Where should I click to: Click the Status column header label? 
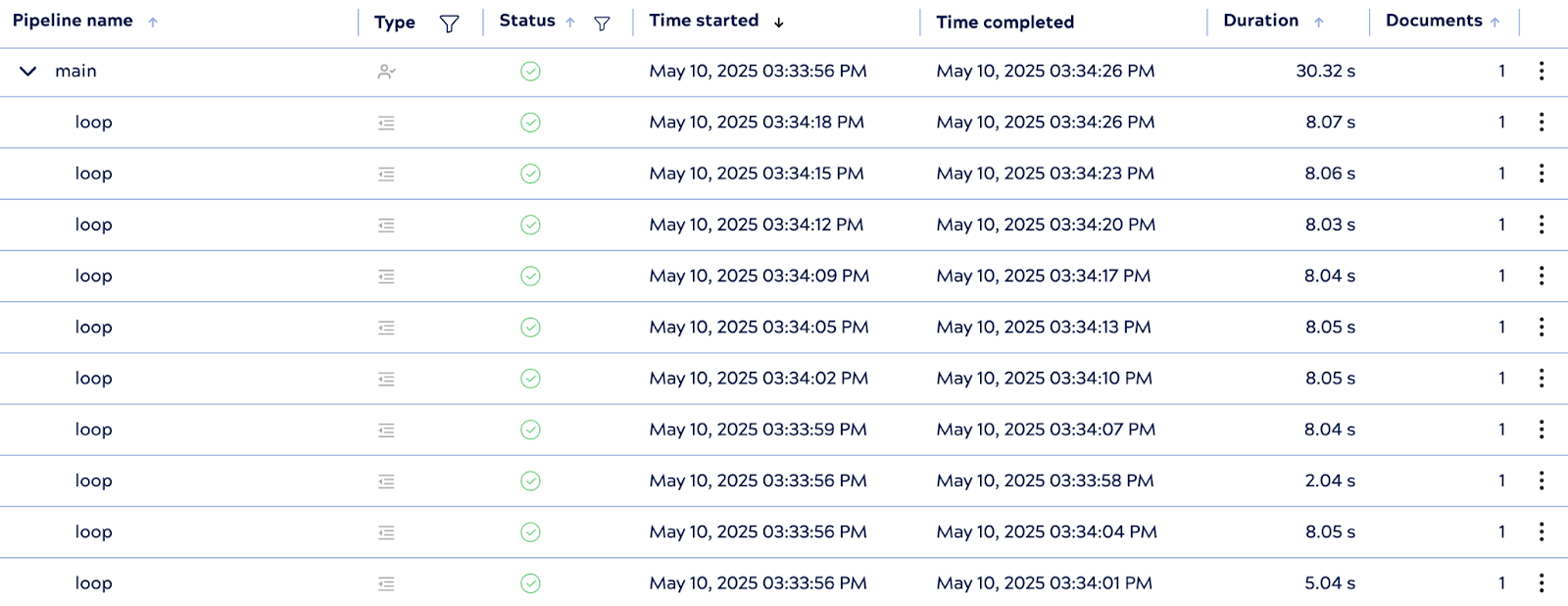click(527, 21)
